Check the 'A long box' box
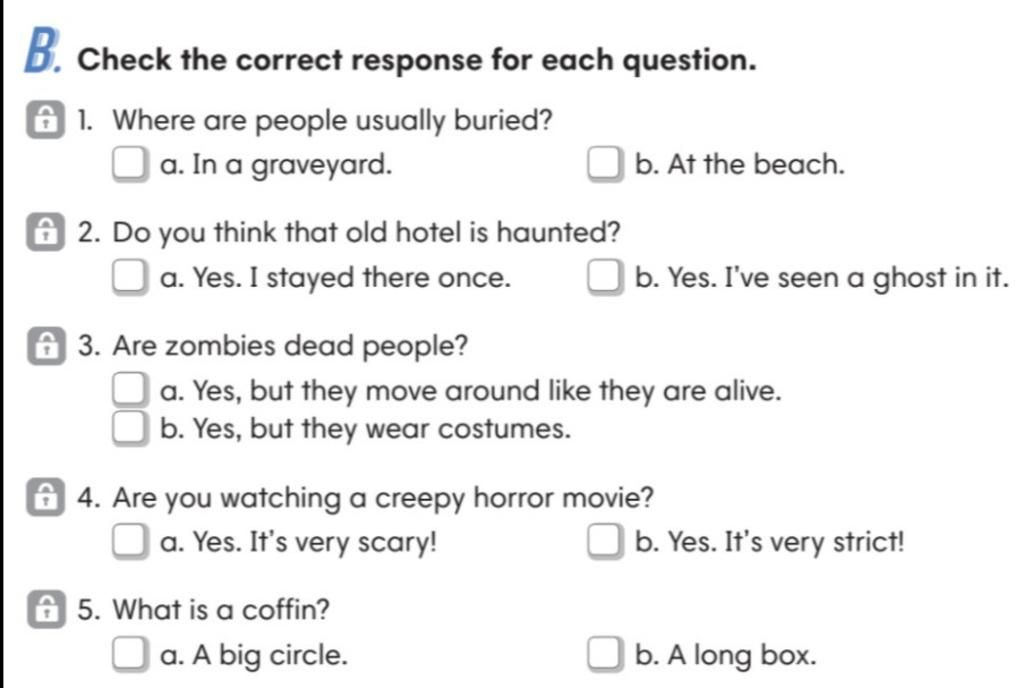This screenshot has height=688, width=1024. point(604,654)
